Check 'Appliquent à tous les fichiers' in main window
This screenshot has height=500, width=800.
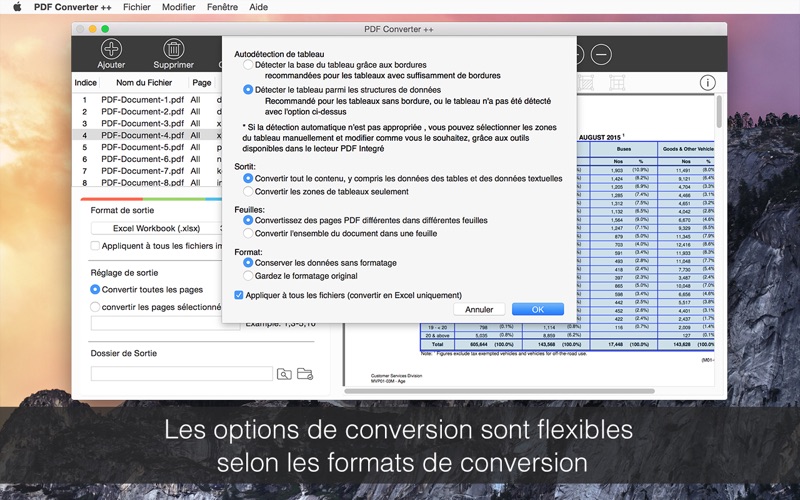95,246
